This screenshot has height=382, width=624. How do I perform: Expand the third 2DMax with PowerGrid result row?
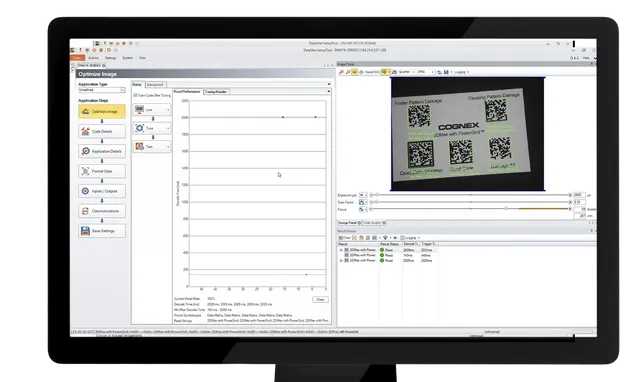[x=341, y=260]
